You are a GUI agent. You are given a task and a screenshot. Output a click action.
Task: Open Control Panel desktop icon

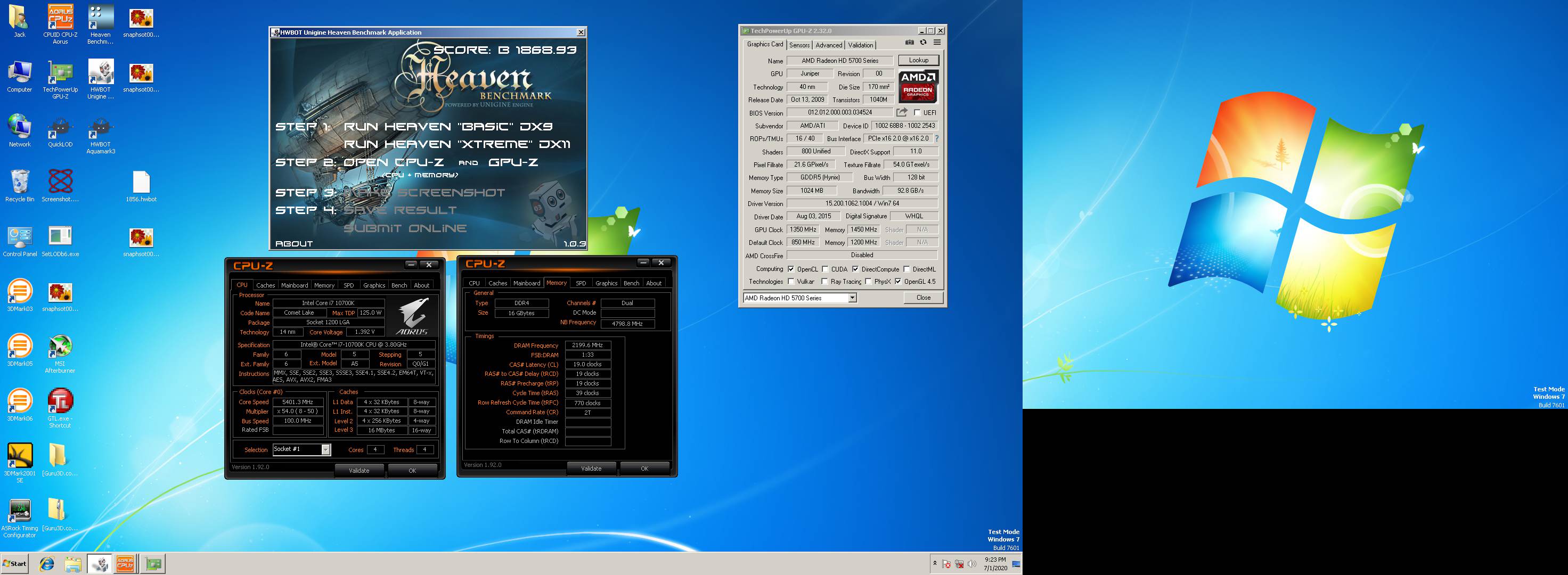coord(20,241)
